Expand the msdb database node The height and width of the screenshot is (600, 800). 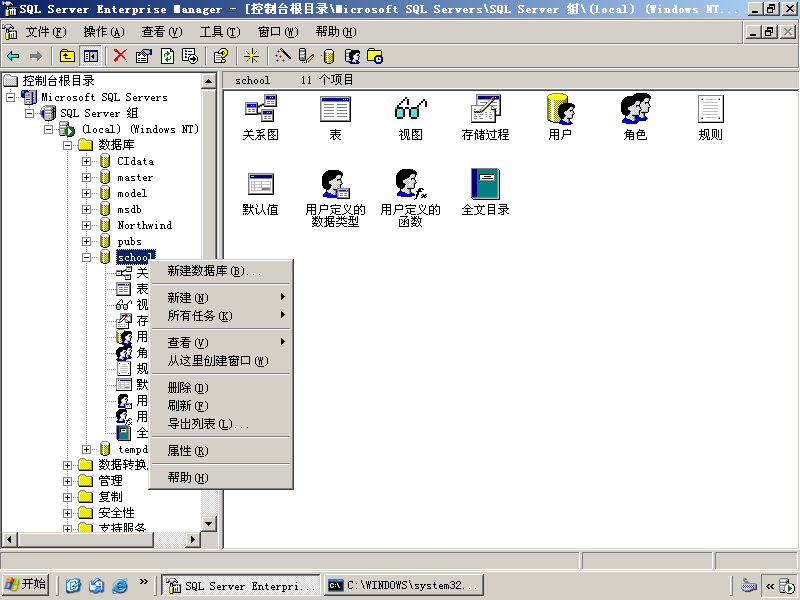pos(86,209)
